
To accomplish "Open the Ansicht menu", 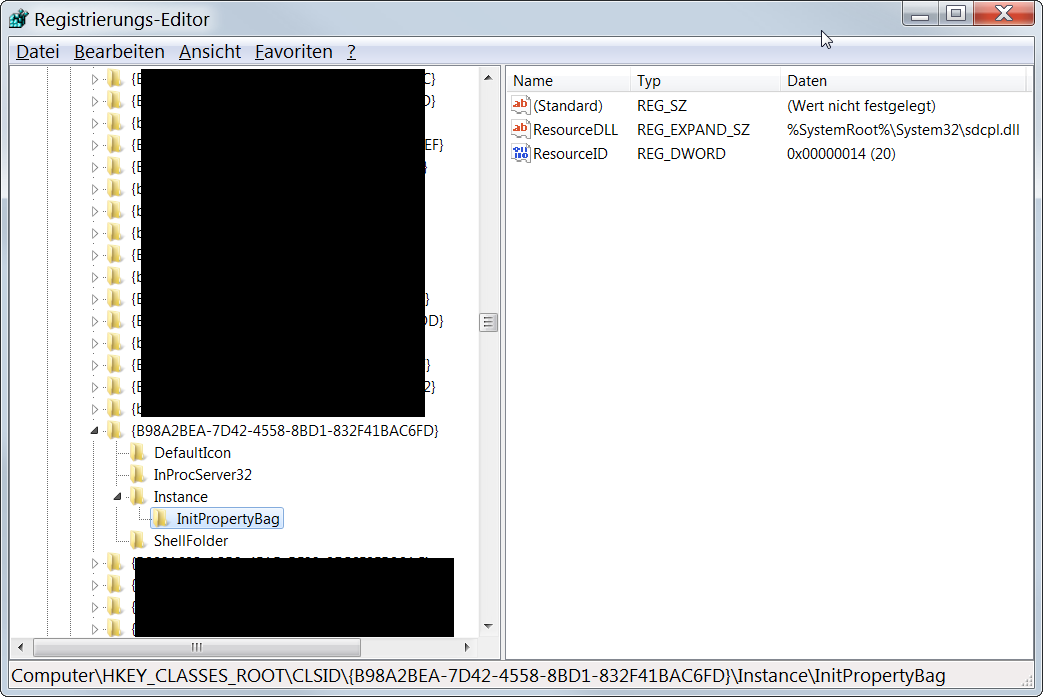I will 210,52.
